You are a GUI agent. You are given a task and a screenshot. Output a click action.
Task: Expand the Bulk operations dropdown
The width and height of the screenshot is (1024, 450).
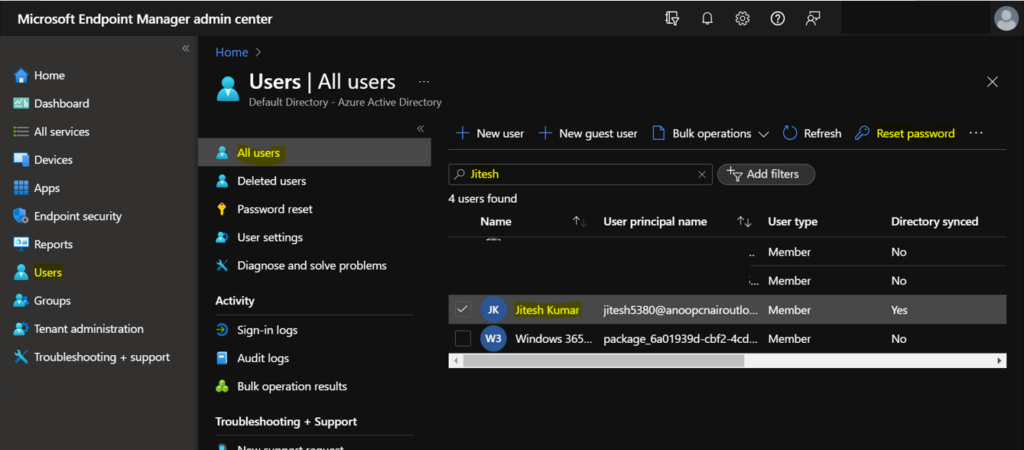point(711,133)
